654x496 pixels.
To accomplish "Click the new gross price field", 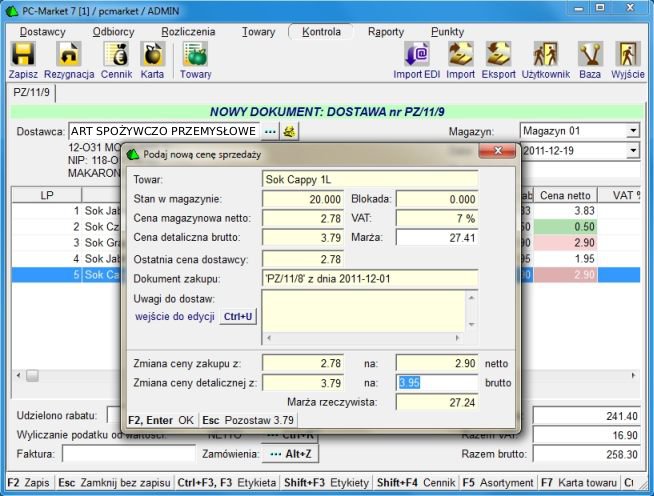I will coord(437,381).
